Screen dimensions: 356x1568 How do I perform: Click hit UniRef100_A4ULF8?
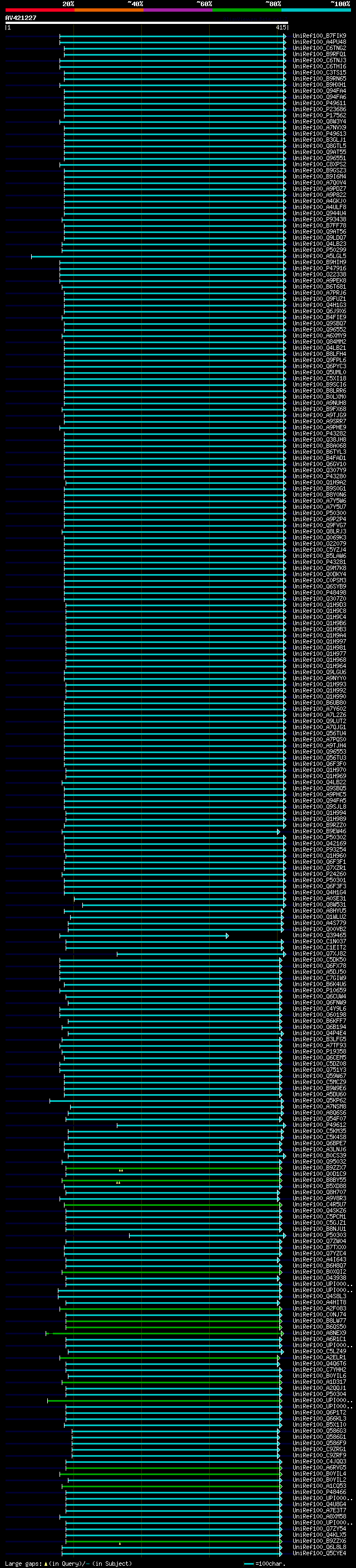click(319, 207)
